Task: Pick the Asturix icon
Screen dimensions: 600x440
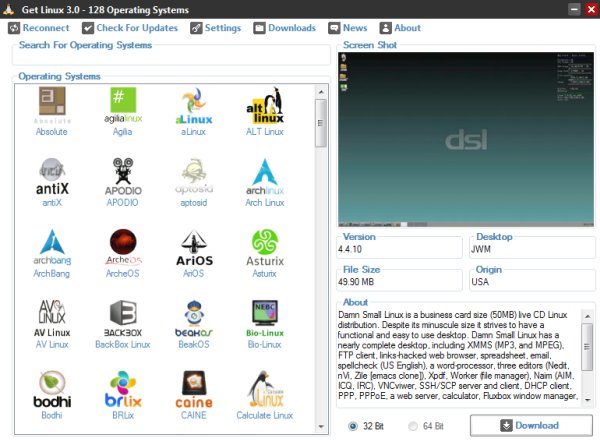Action: click(x=265, y=248)
